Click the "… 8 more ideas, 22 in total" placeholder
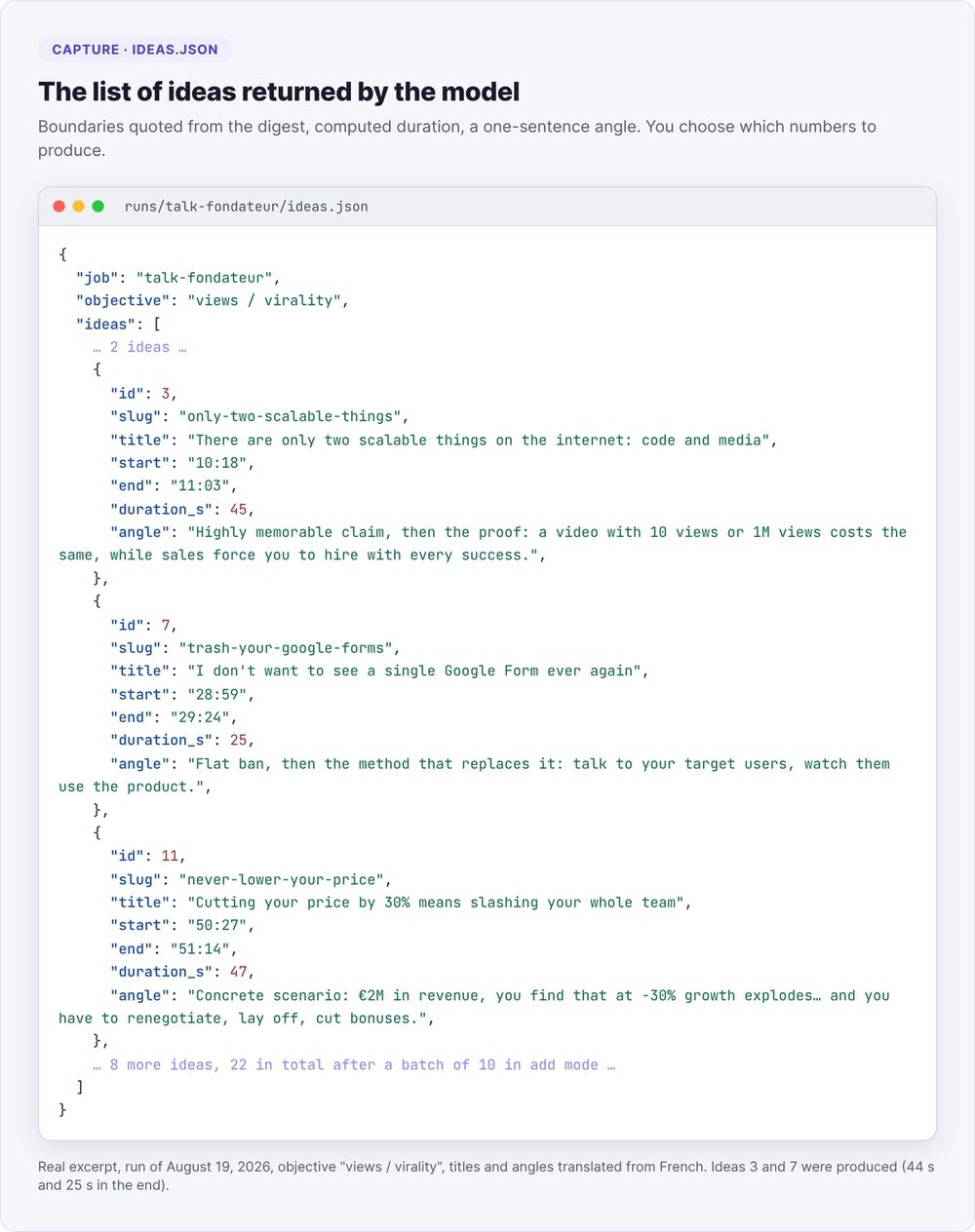 [x=354, y=1064]
